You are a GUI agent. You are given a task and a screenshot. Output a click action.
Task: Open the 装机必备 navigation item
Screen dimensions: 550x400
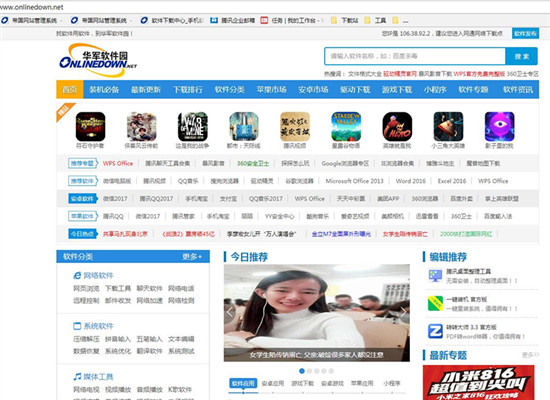(x=104, y=89)
